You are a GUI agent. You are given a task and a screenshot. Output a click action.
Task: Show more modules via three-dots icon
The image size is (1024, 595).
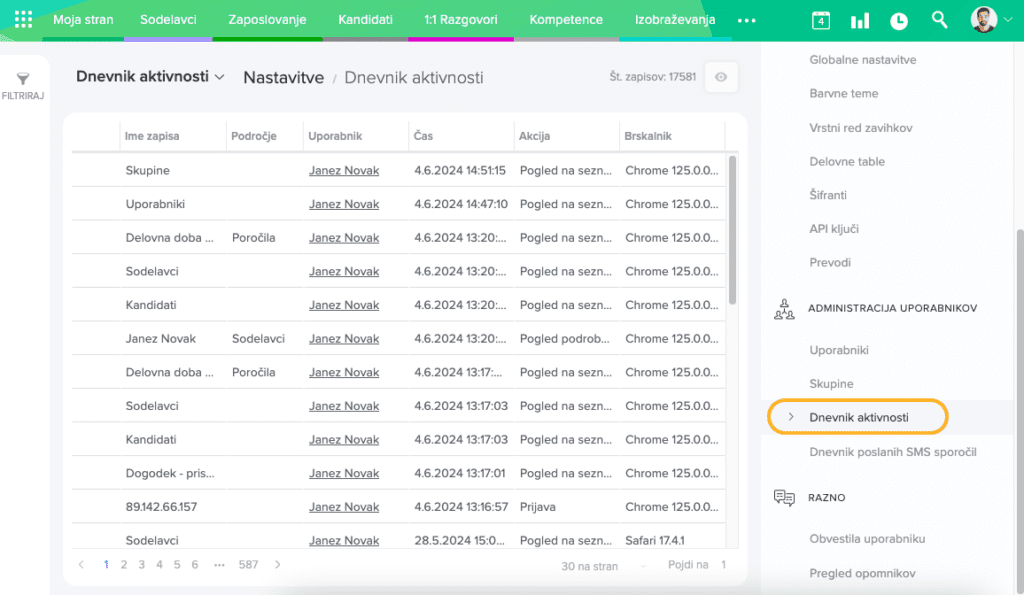tap(746, 20)
